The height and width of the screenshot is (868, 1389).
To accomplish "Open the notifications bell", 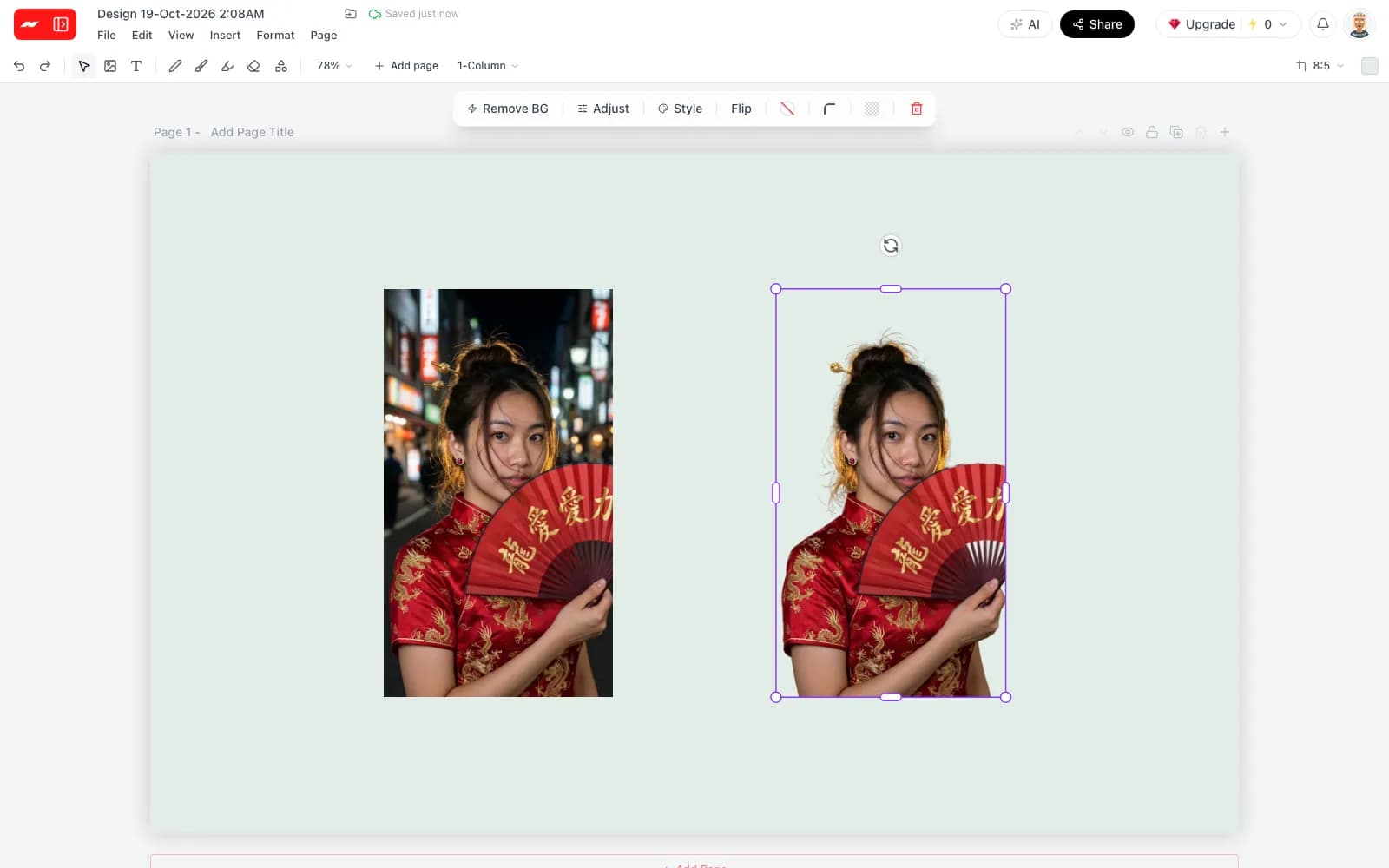I will point(1323,24).
